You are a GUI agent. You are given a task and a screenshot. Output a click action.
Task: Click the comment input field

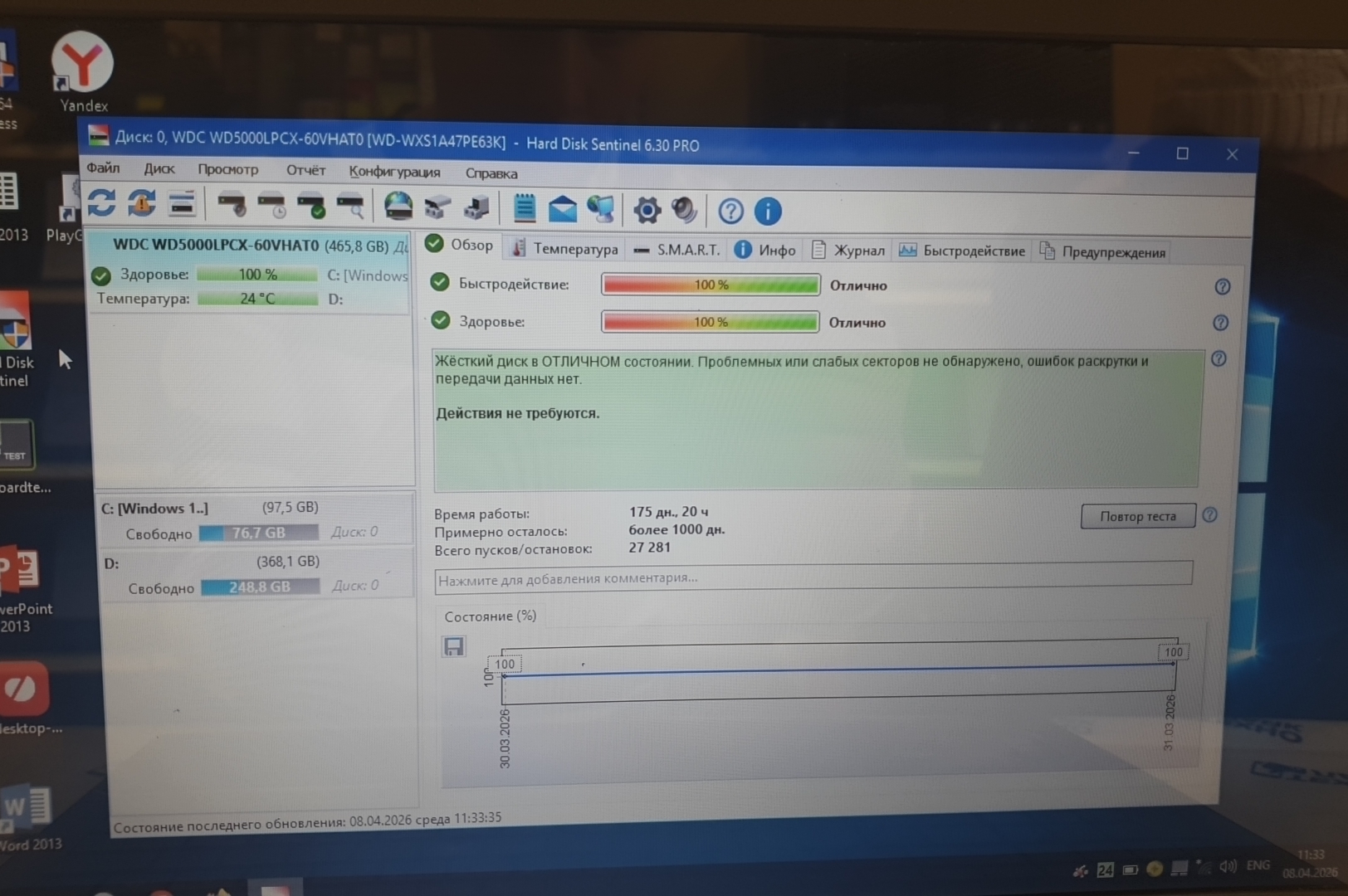coord(813,578)
